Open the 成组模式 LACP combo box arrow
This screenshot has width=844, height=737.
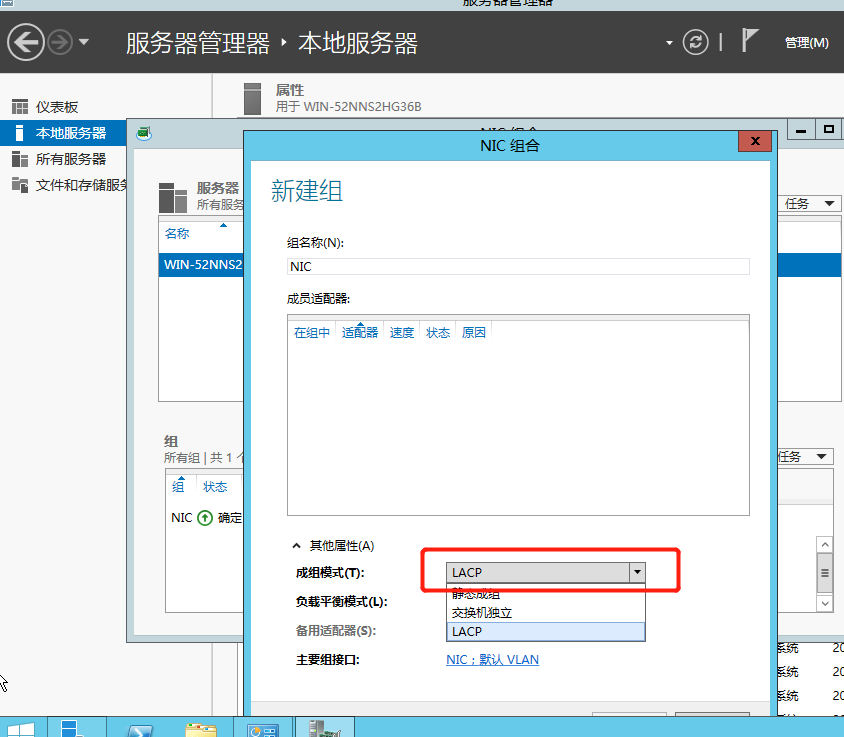(637, 572)
